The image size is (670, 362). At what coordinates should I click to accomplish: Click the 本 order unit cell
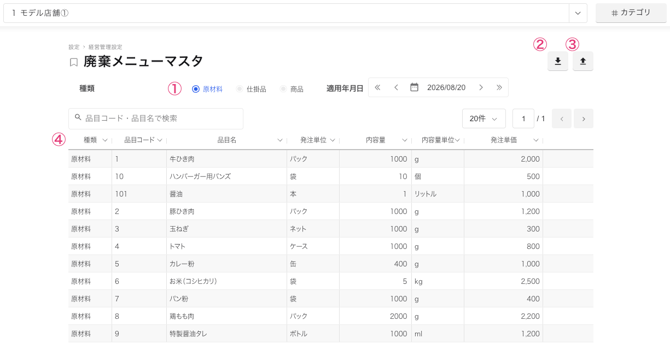(313, 194)
